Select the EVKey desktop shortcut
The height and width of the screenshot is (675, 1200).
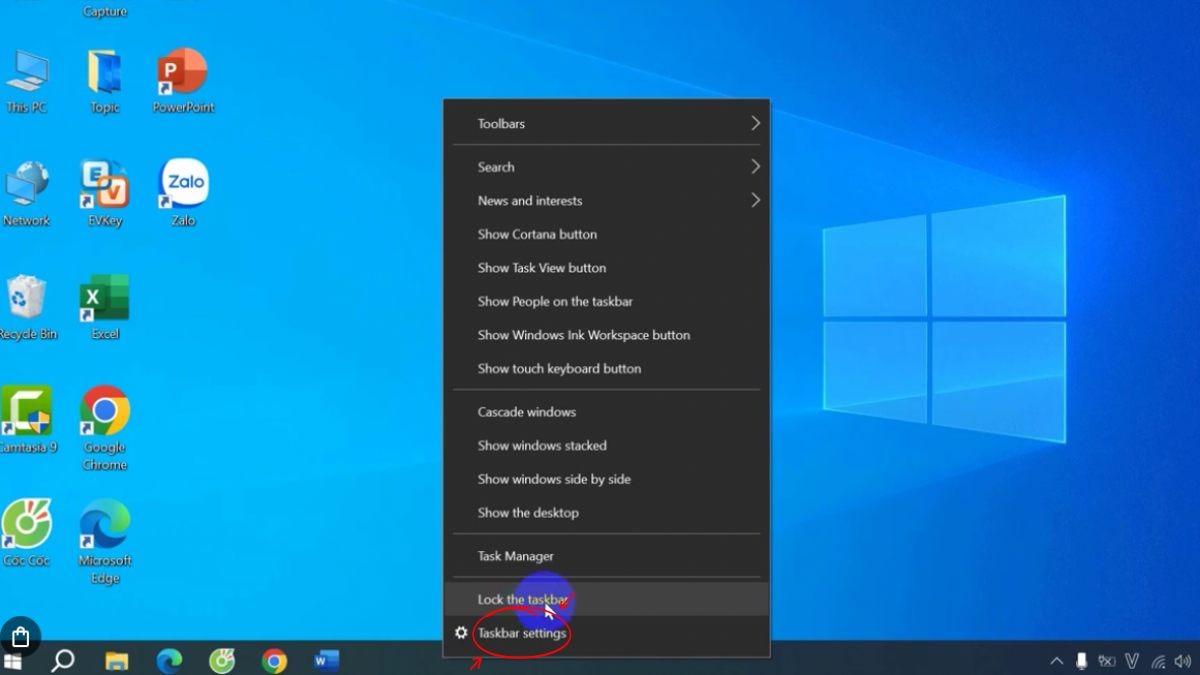tap(105, 193)
